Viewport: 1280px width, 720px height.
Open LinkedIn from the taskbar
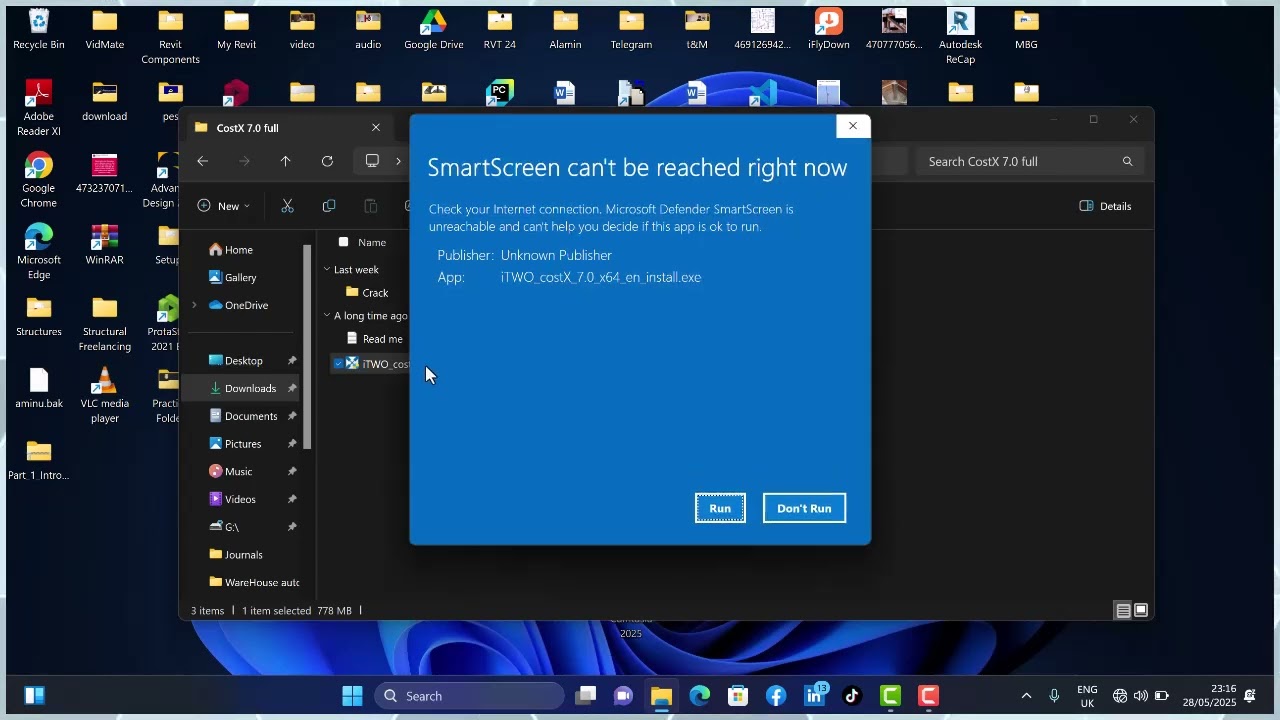pos(814,696)
